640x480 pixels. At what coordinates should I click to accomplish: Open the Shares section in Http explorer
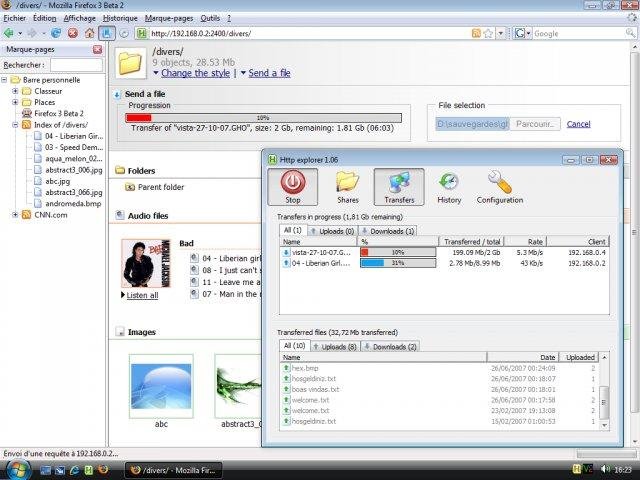[x=347, y=187]
